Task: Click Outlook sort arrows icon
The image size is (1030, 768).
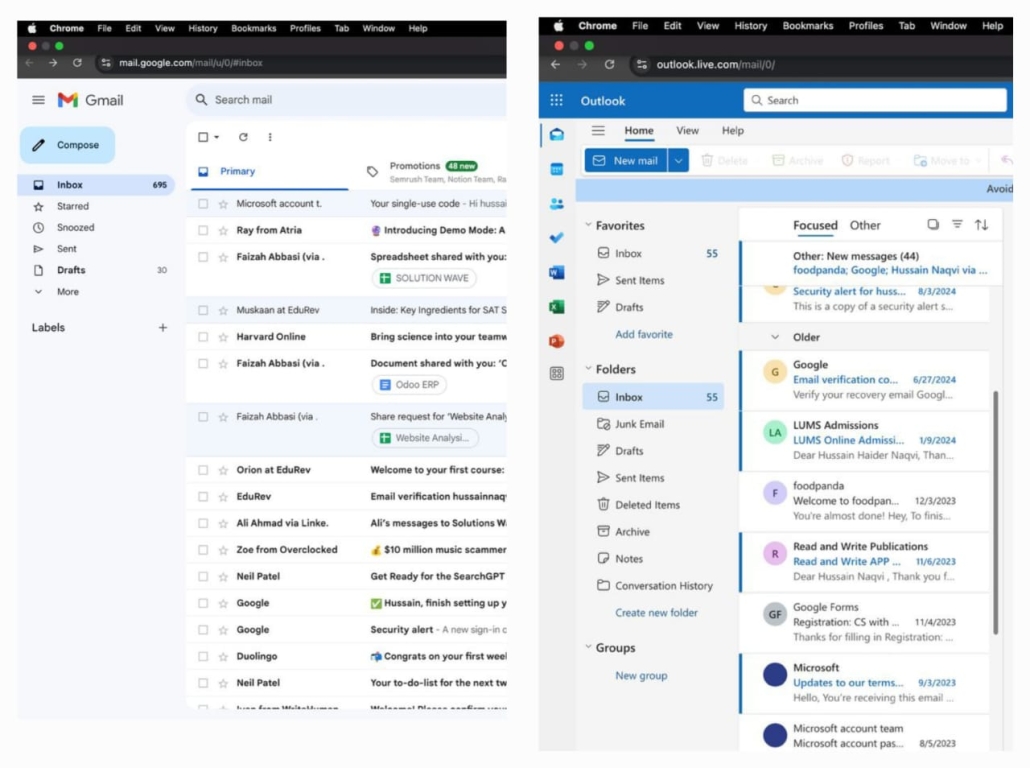Action: tap(981, 225)
